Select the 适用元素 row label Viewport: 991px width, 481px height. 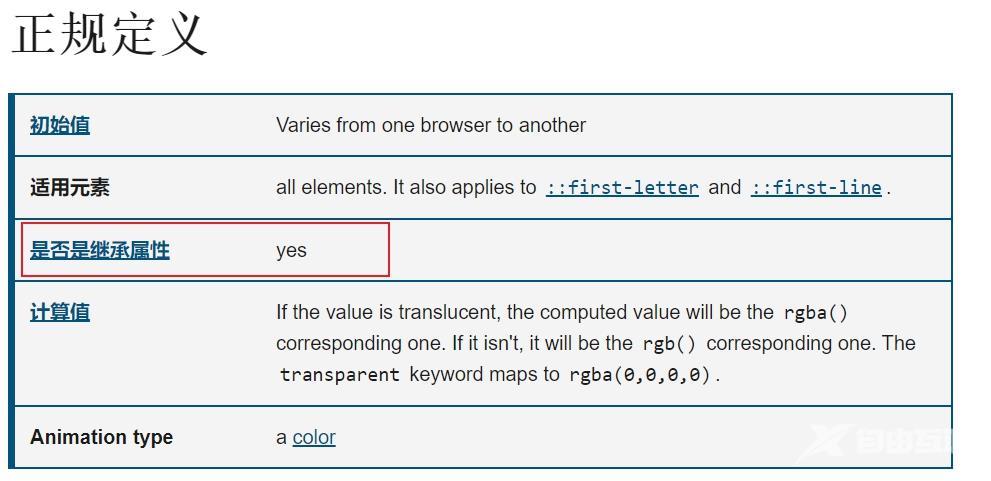tap(70, 187)
